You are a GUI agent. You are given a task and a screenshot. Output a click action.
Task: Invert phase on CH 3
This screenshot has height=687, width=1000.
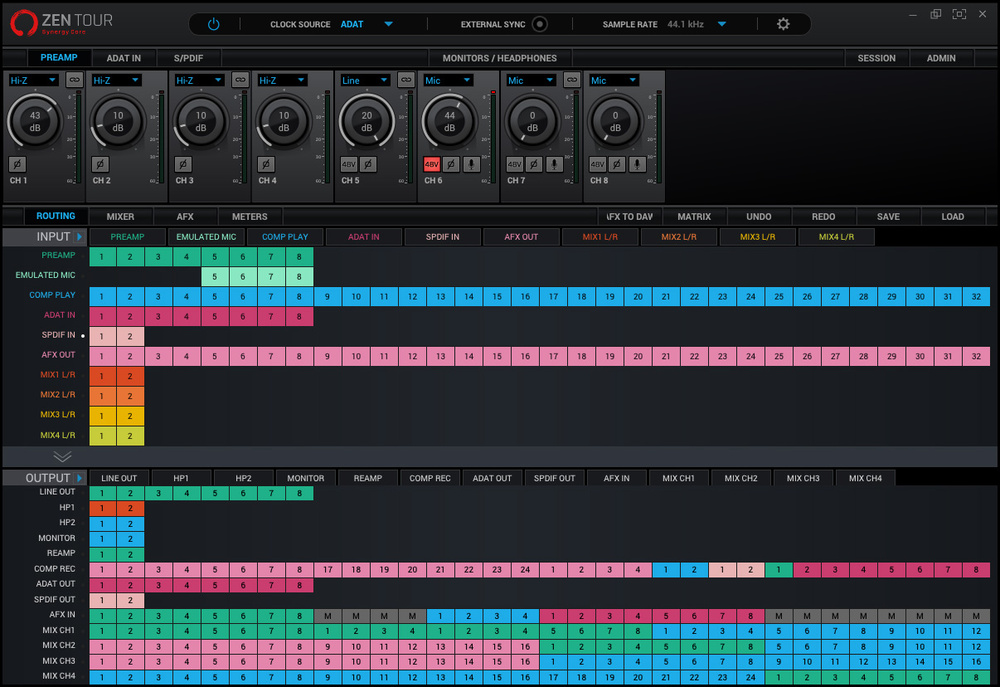(x=183, y=164)
